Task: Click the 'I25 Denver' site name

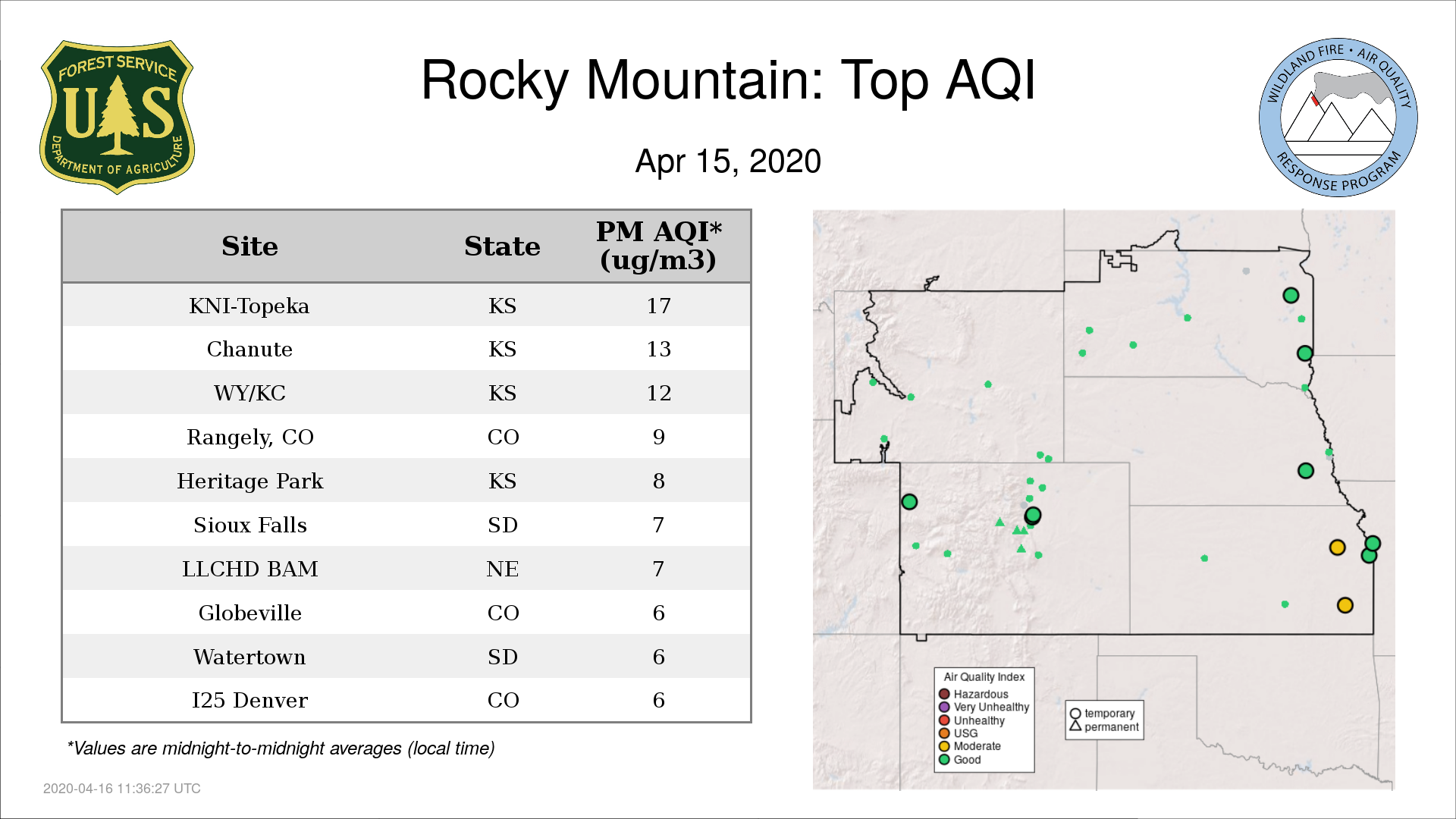Action: [x=249, y=700]
